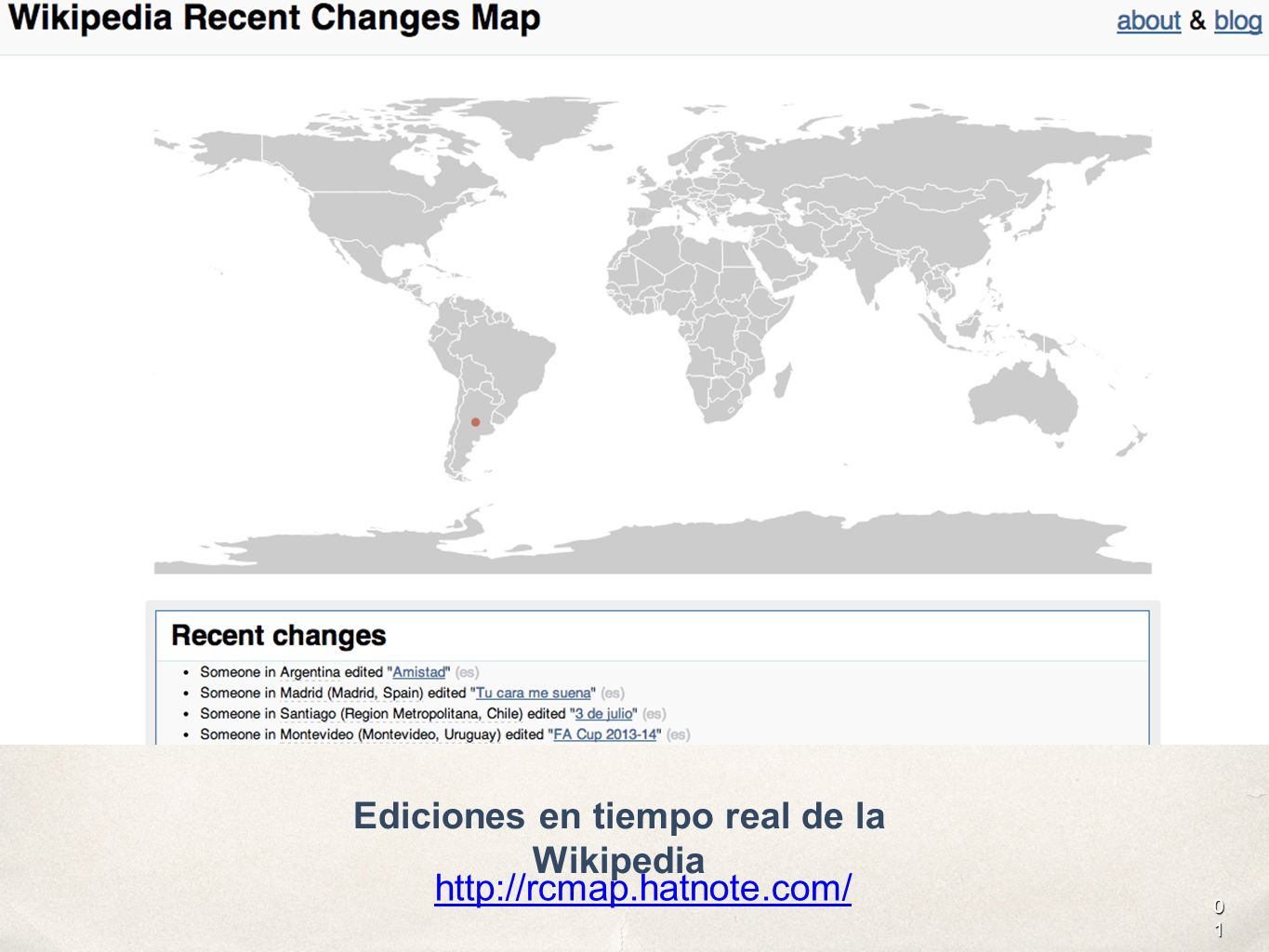Open the about link in header
The height and width of the screenshot is (952, 1269).
[1148, 20]
